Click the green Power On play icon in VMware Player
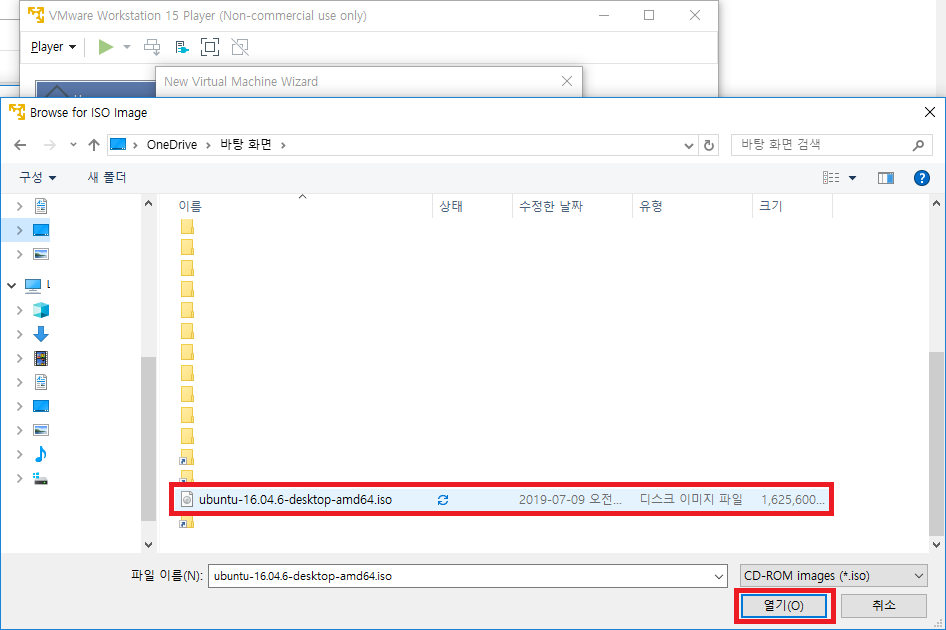 click(106, 47)
